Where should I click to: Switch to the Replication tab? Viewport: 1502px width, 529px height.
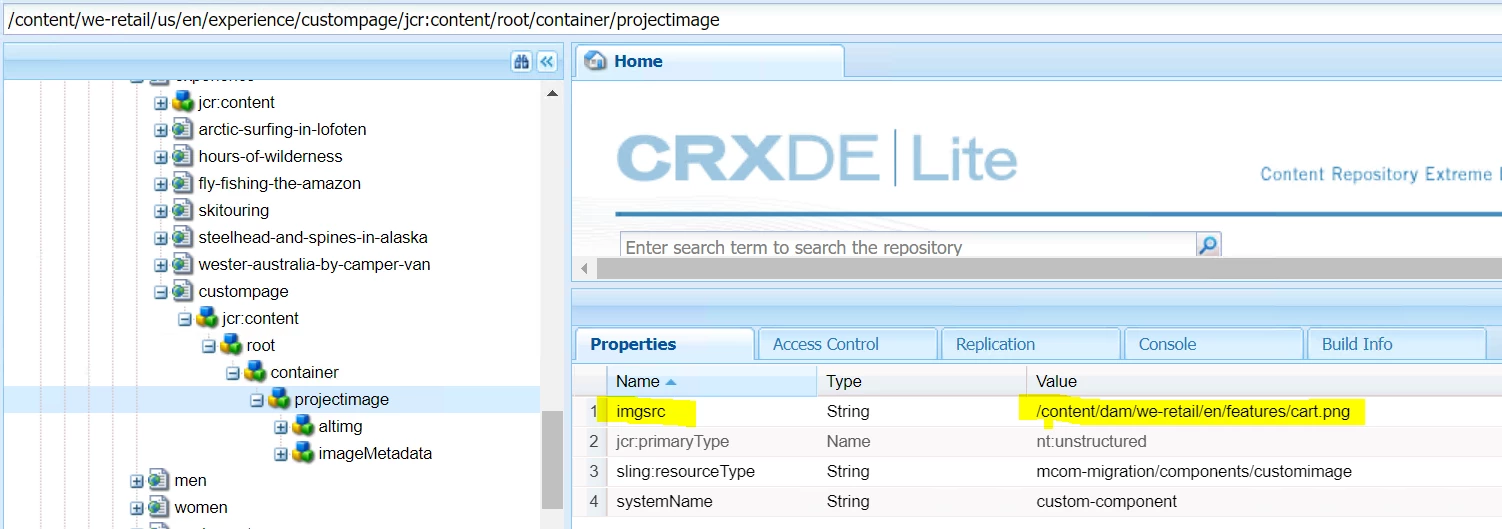coord(1031,344)
